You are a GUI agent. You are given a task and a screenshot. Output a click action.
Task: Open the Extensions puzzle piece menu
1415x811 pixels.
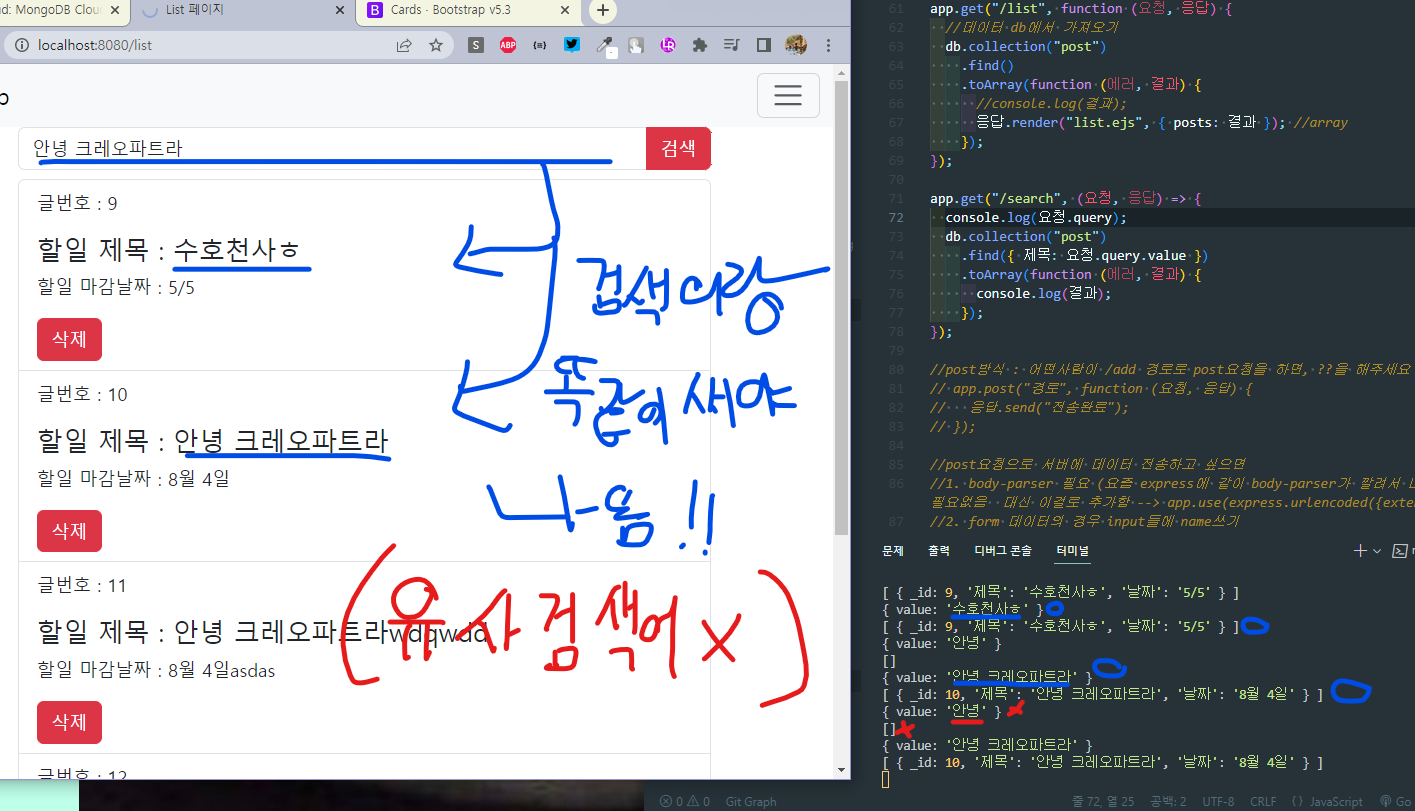(x=699, y=45)
